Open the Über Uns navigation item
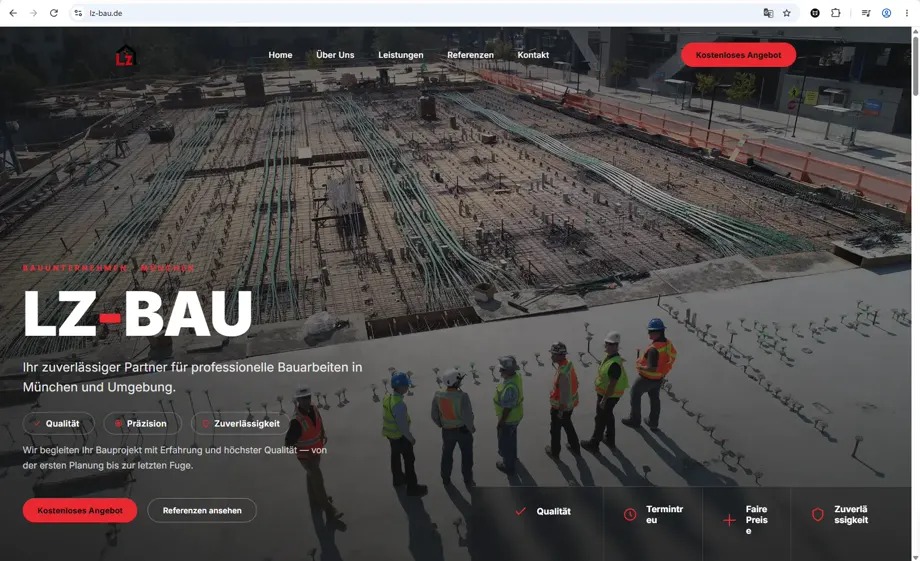The width and height of the screenshot is (920, 561). [x=335, y=55]
